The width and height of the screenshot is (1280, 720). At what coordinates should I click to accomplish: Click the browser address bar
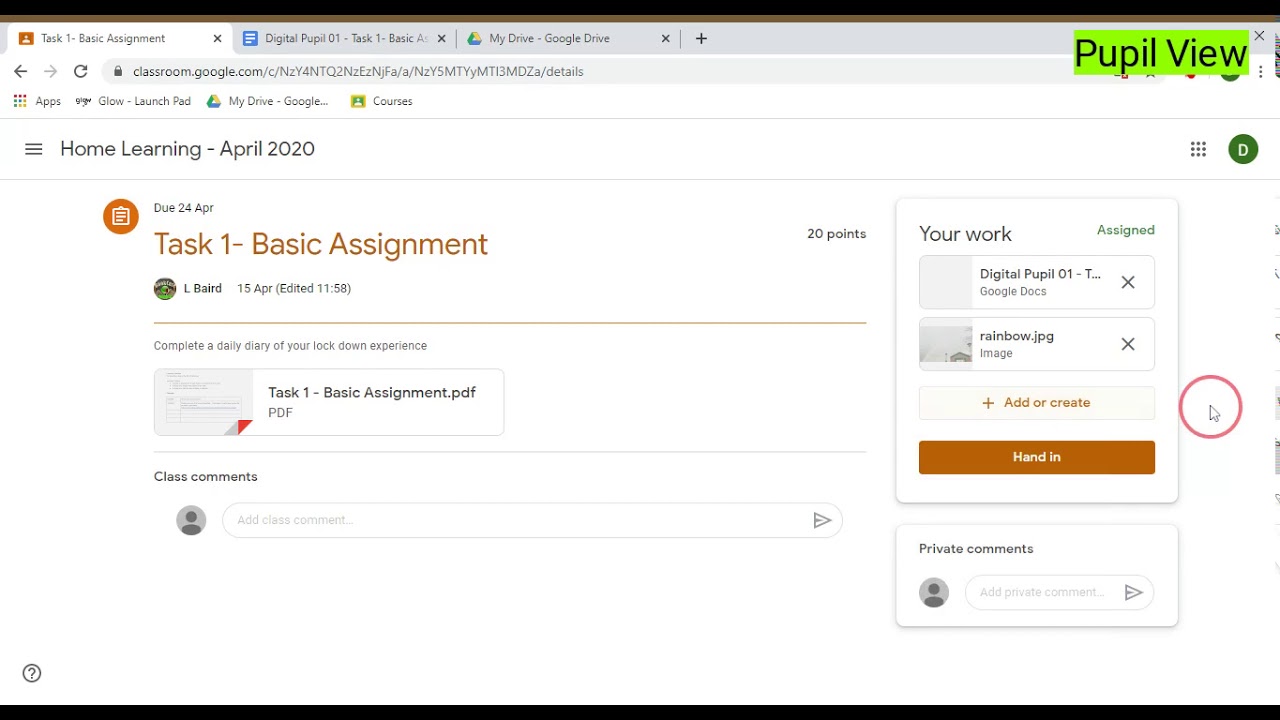(x=600, y=71)
